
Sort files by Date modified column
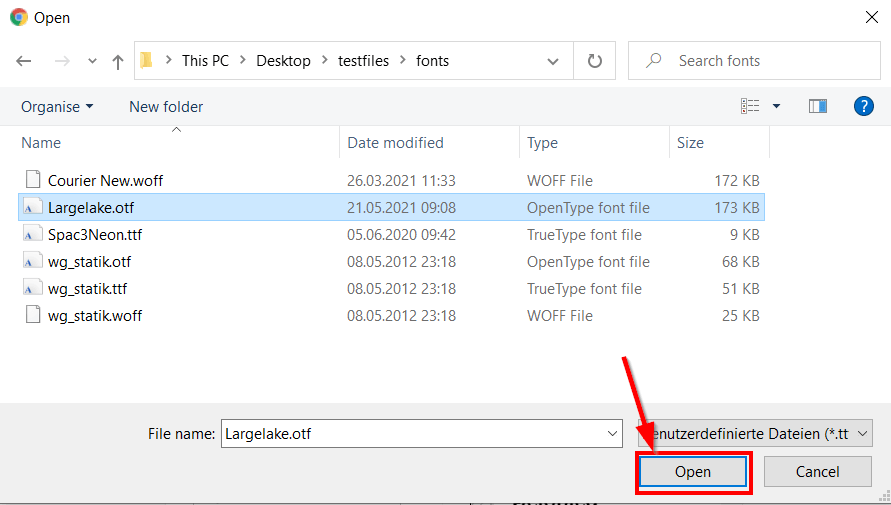pyautogui.click(x=395, y=143)
